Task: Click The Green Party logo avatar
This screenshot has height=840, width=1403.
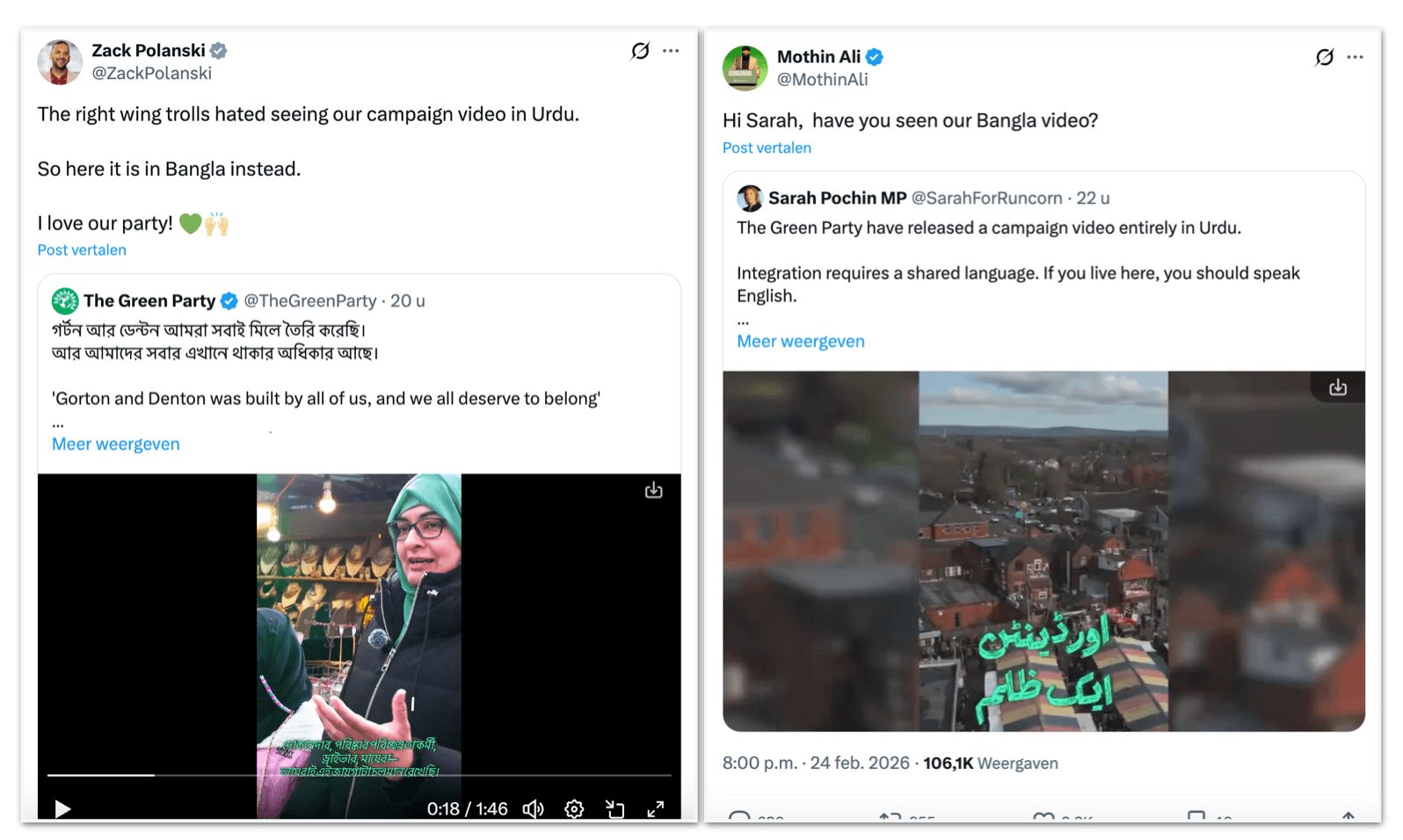Action: tap(65, 301)
